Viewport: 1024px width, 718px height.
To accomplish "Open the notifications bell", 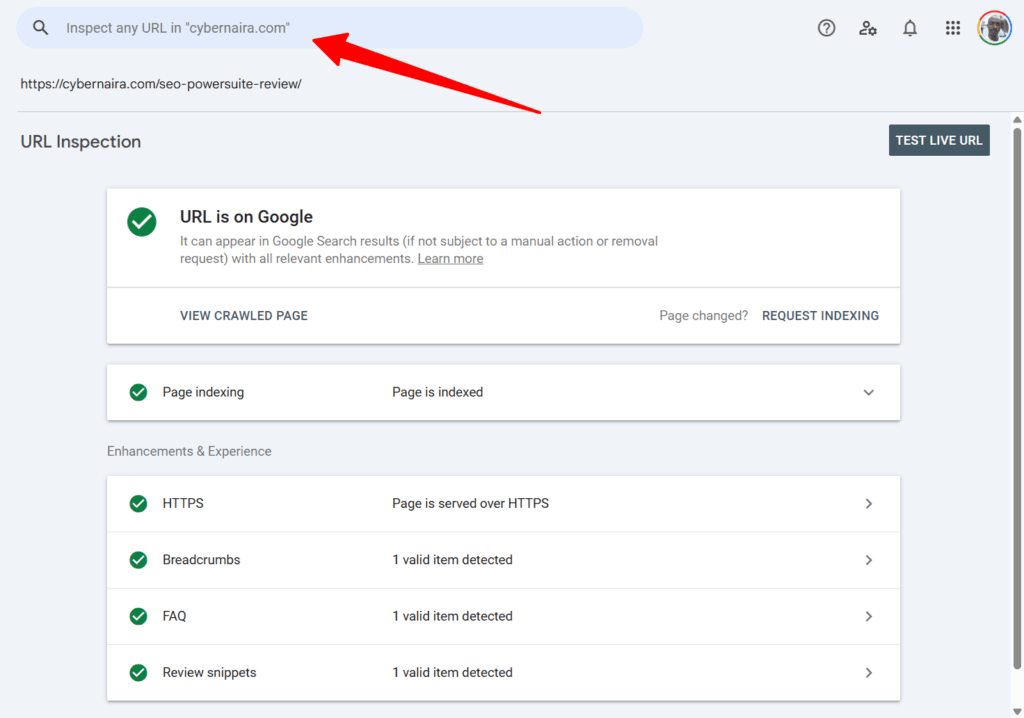I will 910,28.
